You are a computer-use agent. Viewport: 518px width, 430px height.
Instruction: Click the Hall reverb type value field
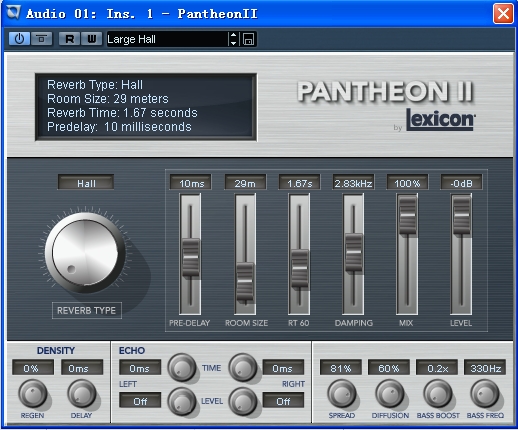[x=86, y=183]
